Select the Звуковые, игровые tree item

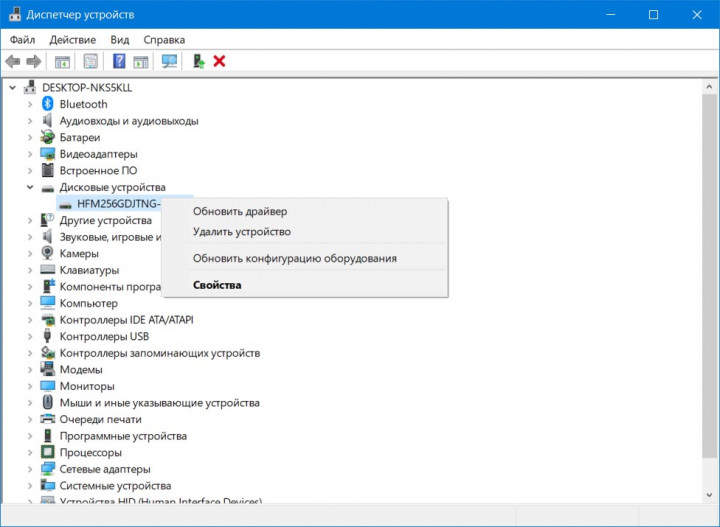(x=110, y=237)
